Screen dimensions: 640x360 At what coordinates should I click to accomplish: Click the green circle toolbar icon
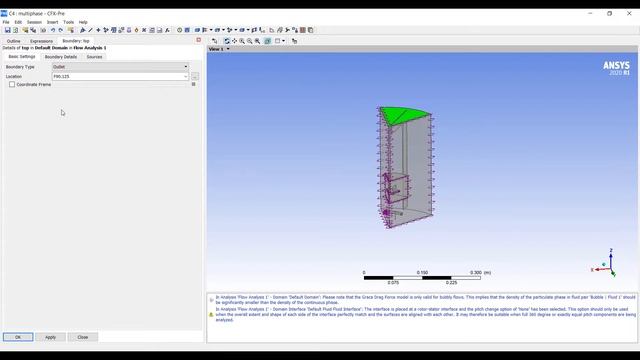(x=179, y=30)
